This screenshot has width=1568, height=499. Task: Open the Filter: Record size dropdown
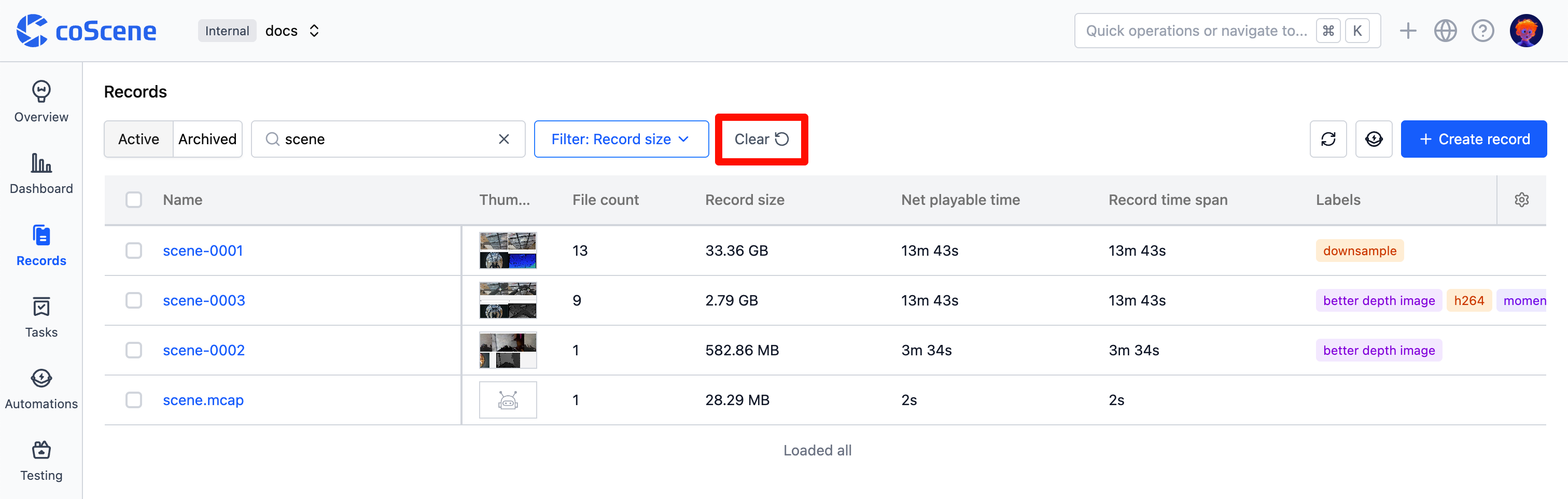tap(621, 139)
